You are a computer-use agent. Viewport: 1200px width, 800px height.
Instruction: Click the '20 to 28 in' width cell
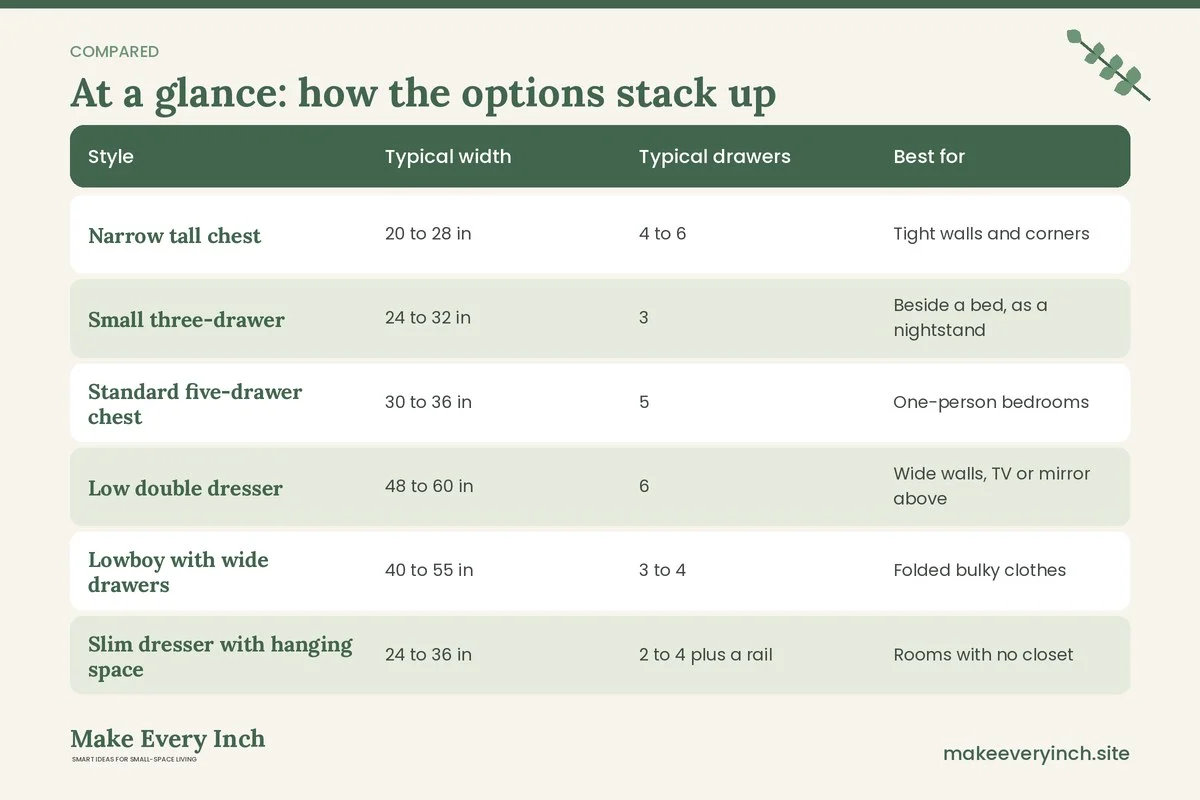pyautogui.click(x=428, y=234)
